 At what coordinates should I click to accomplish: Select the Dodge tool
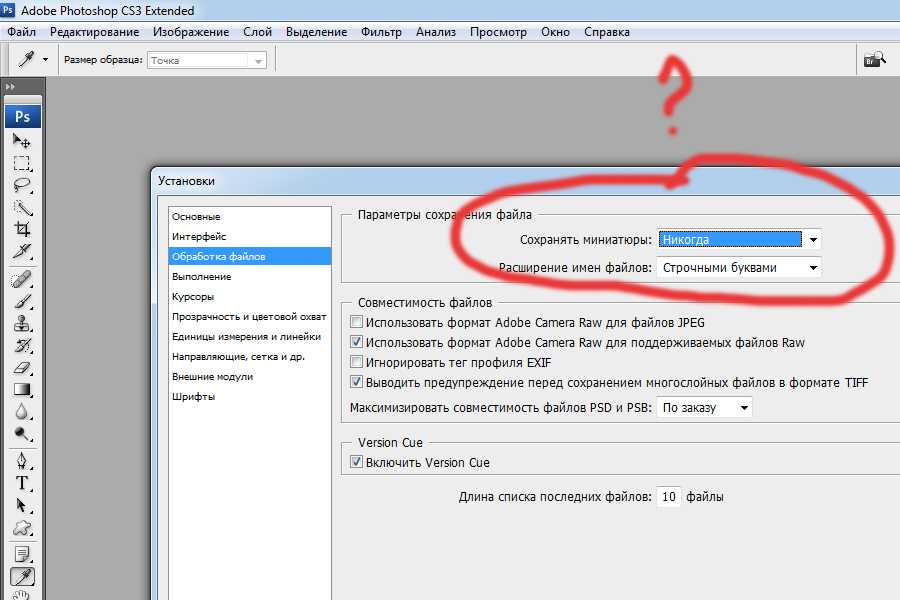(x=22, y=433)
